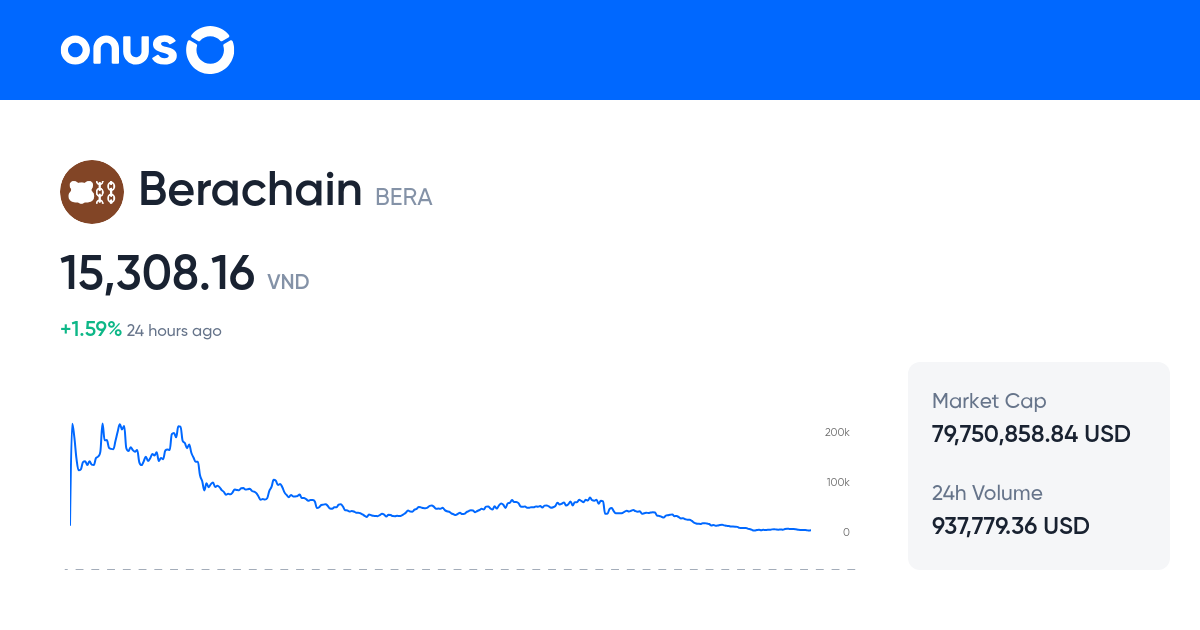Click the 24h Volume value

pos(1010,525)
